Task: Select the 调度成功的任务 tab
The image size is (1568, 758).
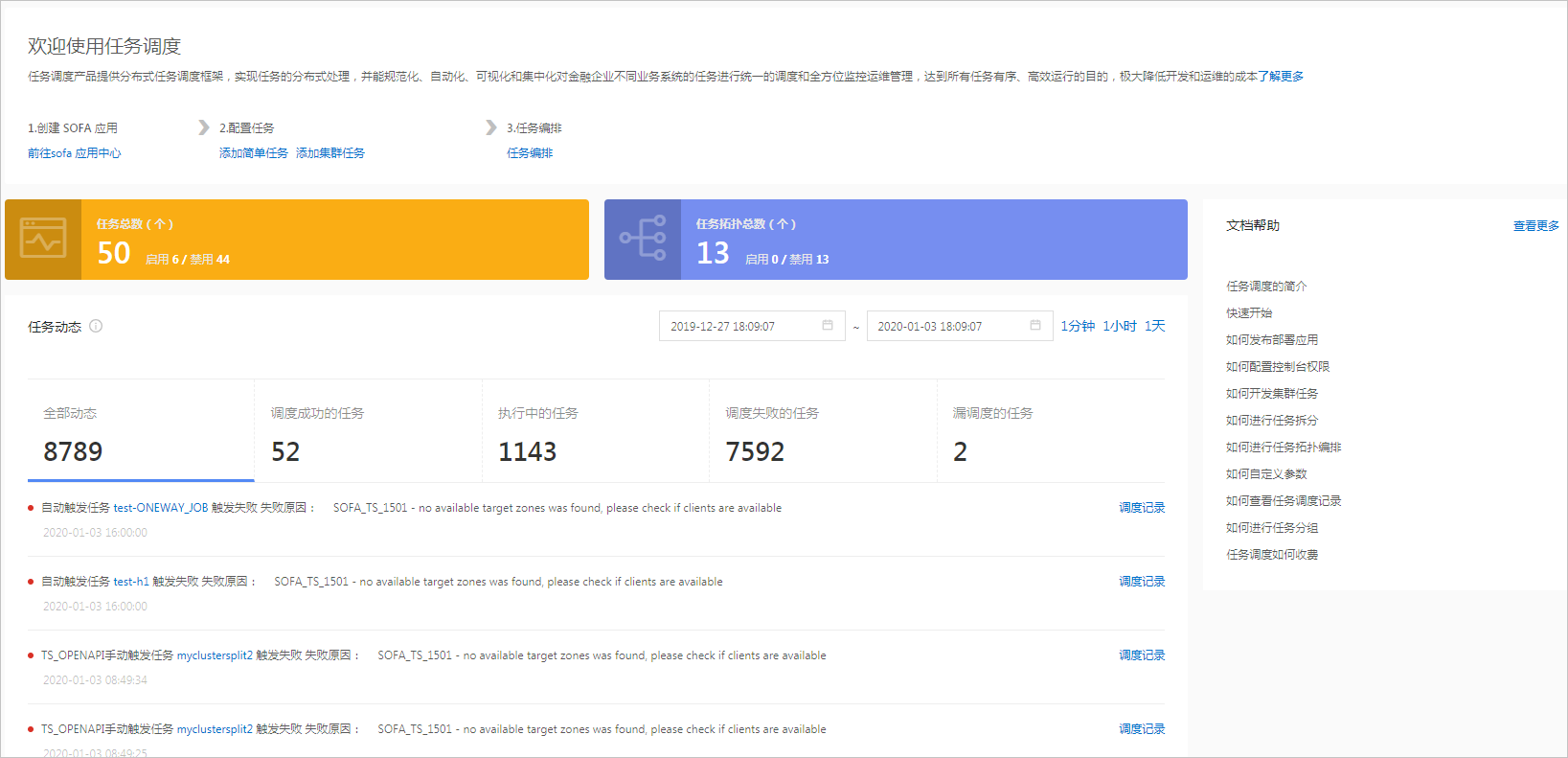Action: coord(369,431)
